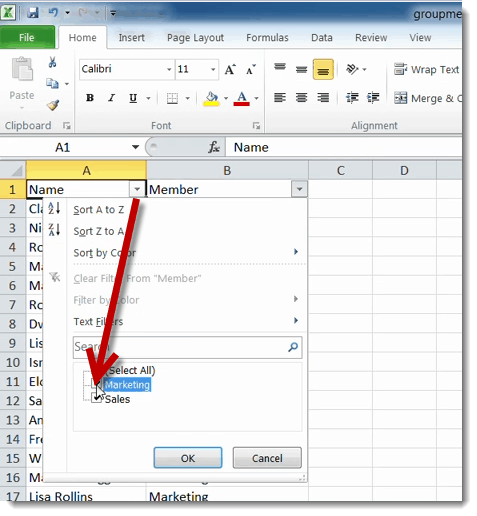Screen dimensions: 477x516
Task: Toggle the Sales checkbox
Action: [96, 398]
